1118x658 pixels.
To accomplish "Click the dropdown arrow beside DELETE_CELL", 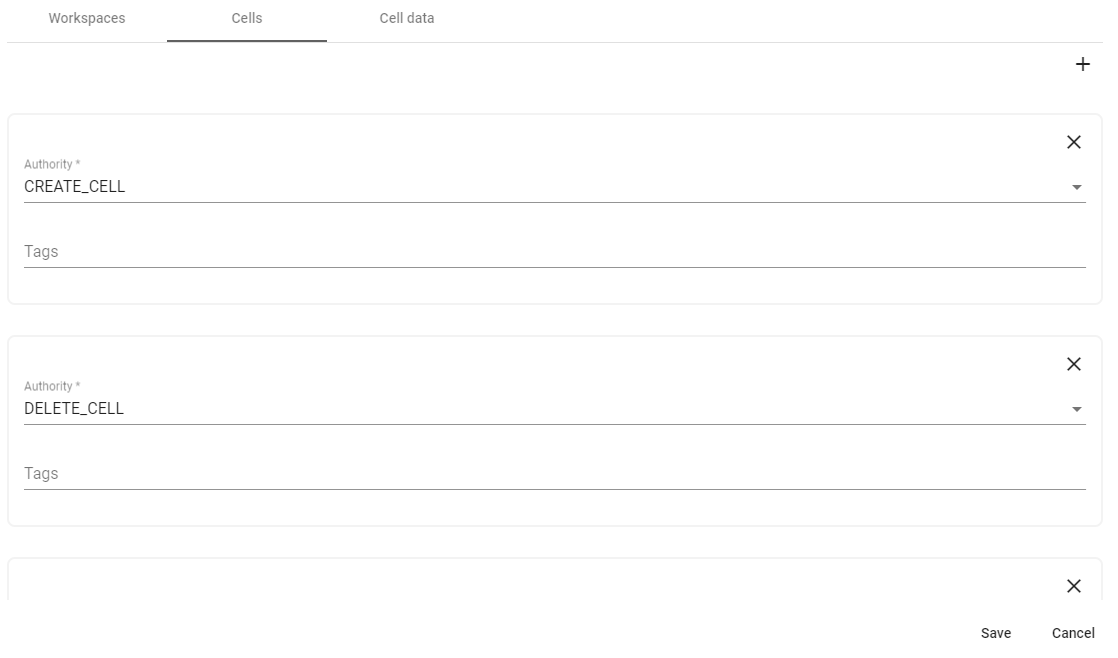I will [x=1078, y=407].
